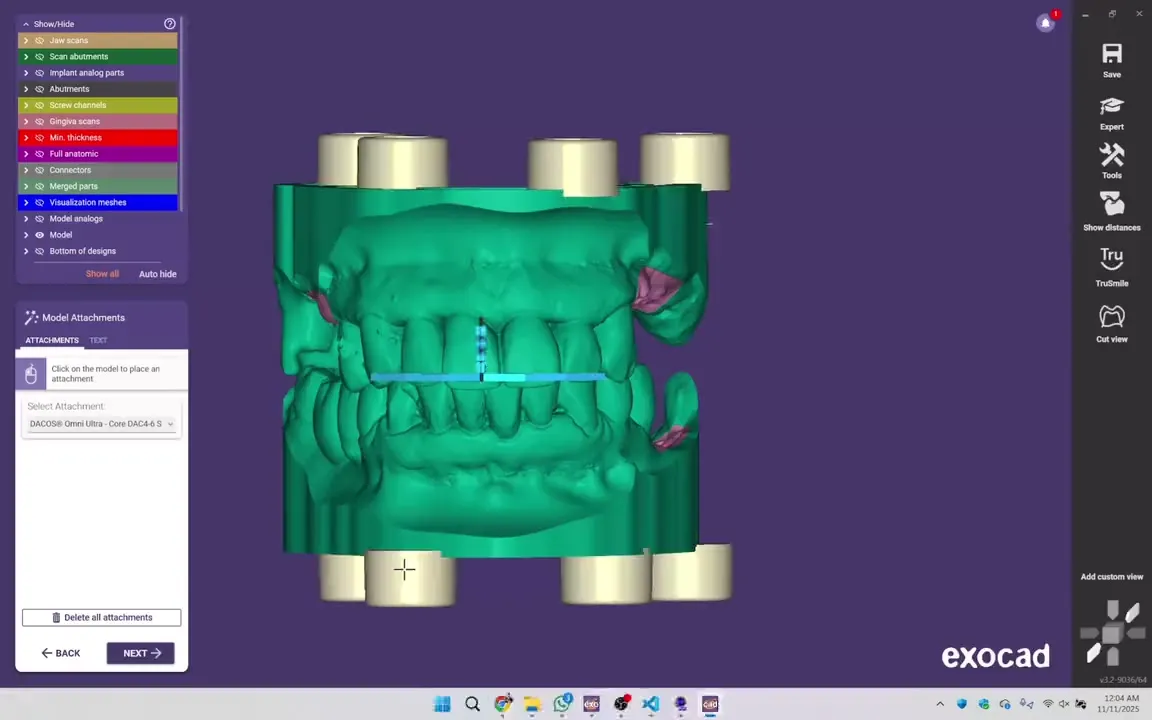Expand the Connectors group chevron

click(26, 170)
